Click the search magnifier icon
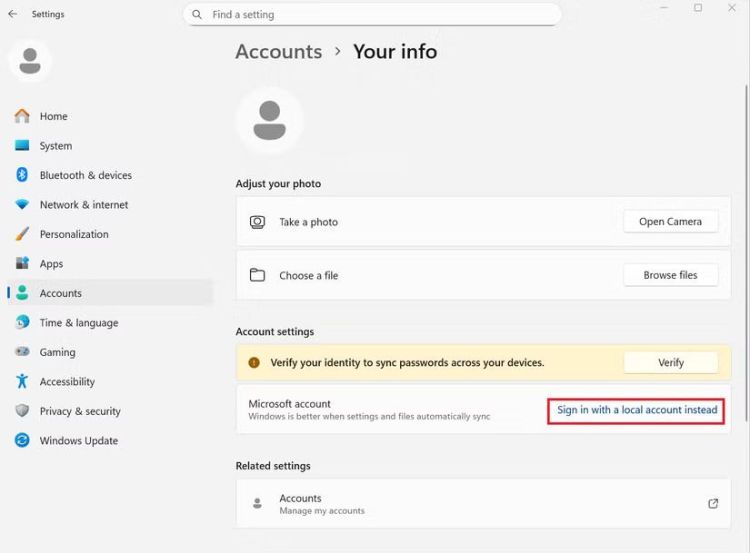750x553 pixels. tap(197, 15)
